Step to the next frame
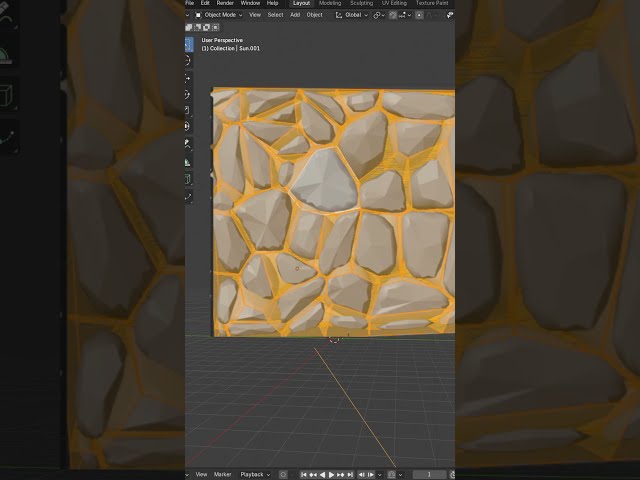The width and height of the screenshot is (640, 480). click(371, 475)
